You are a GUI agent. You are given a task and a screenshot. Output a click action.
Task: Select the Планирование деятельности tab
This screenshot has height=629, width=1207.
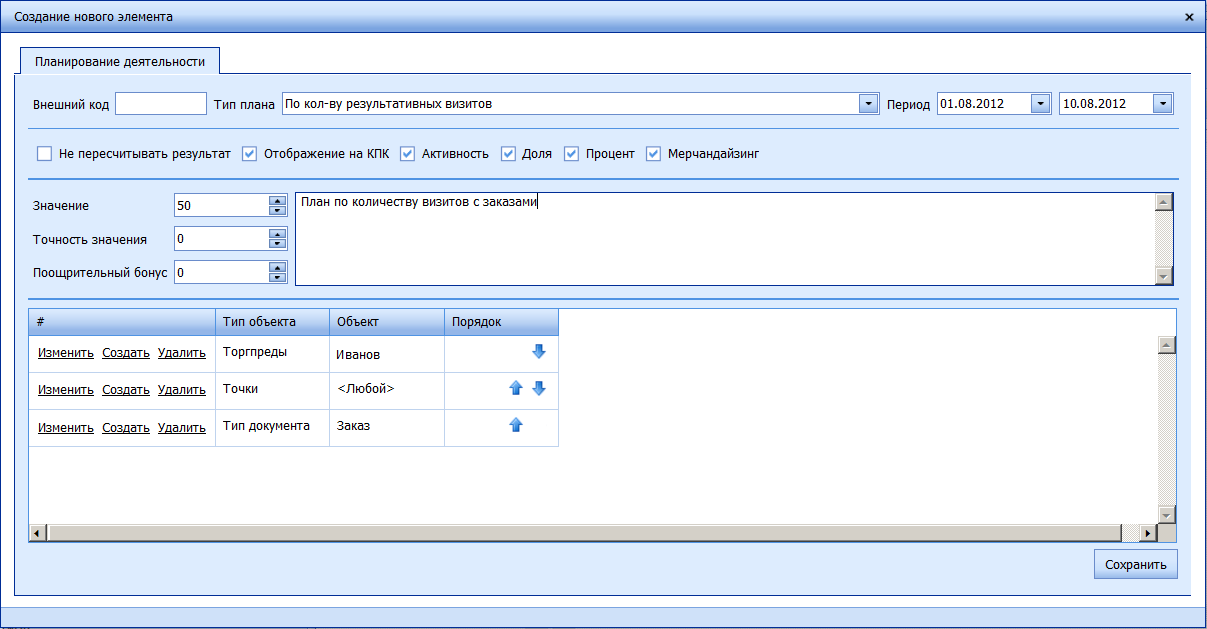[x=120, y=62]
